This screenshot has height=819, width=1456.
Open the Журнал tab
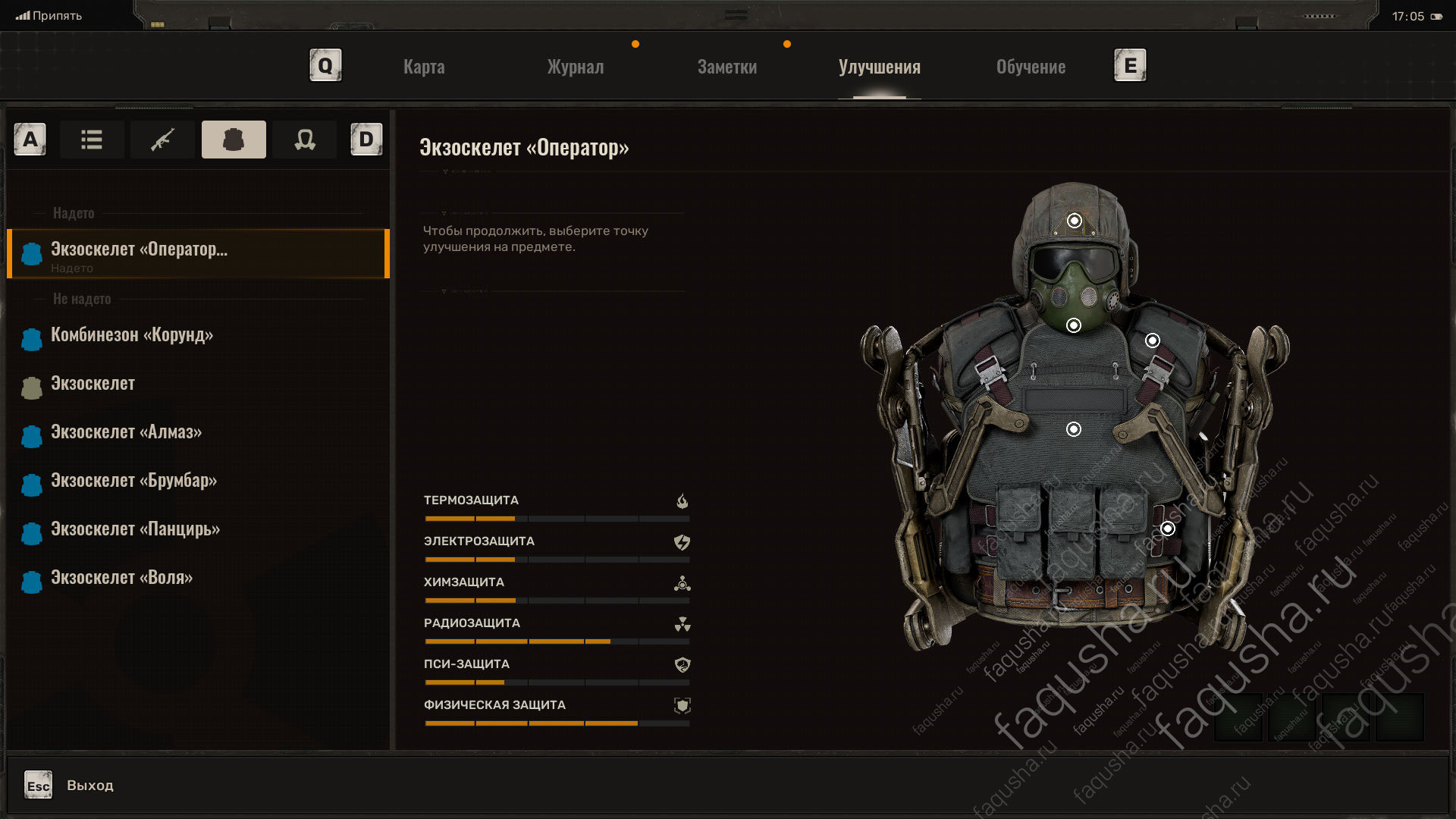[x=576, y=67]
